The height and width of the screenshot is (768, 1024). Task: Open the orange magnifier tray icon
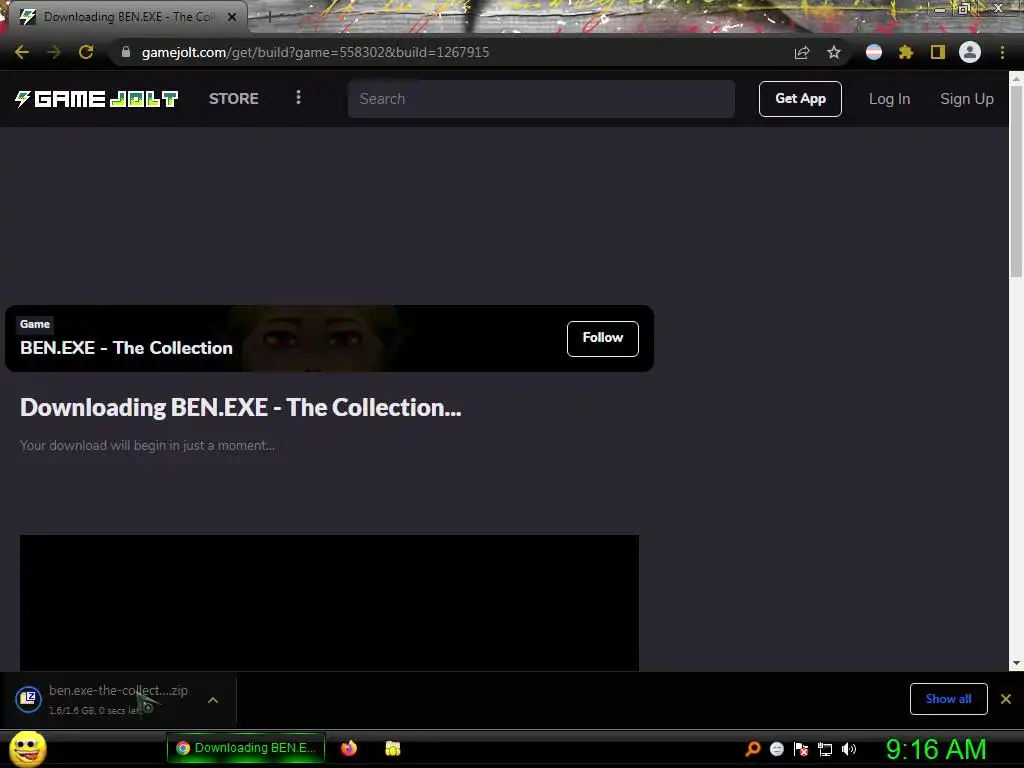pyautogui.click(x=752, y=749)
